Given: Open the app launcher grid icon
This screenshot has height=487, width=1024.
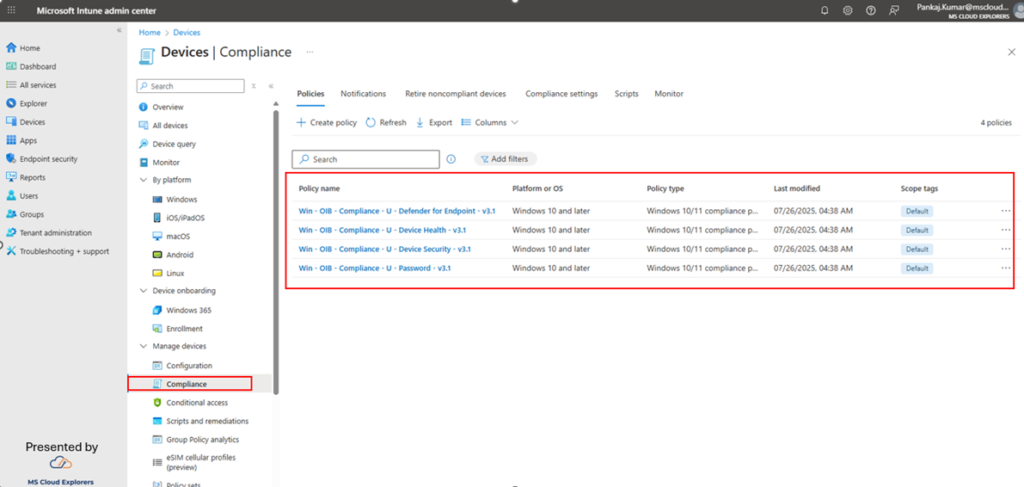Looking at the screenshot, I should pos(11,10).
